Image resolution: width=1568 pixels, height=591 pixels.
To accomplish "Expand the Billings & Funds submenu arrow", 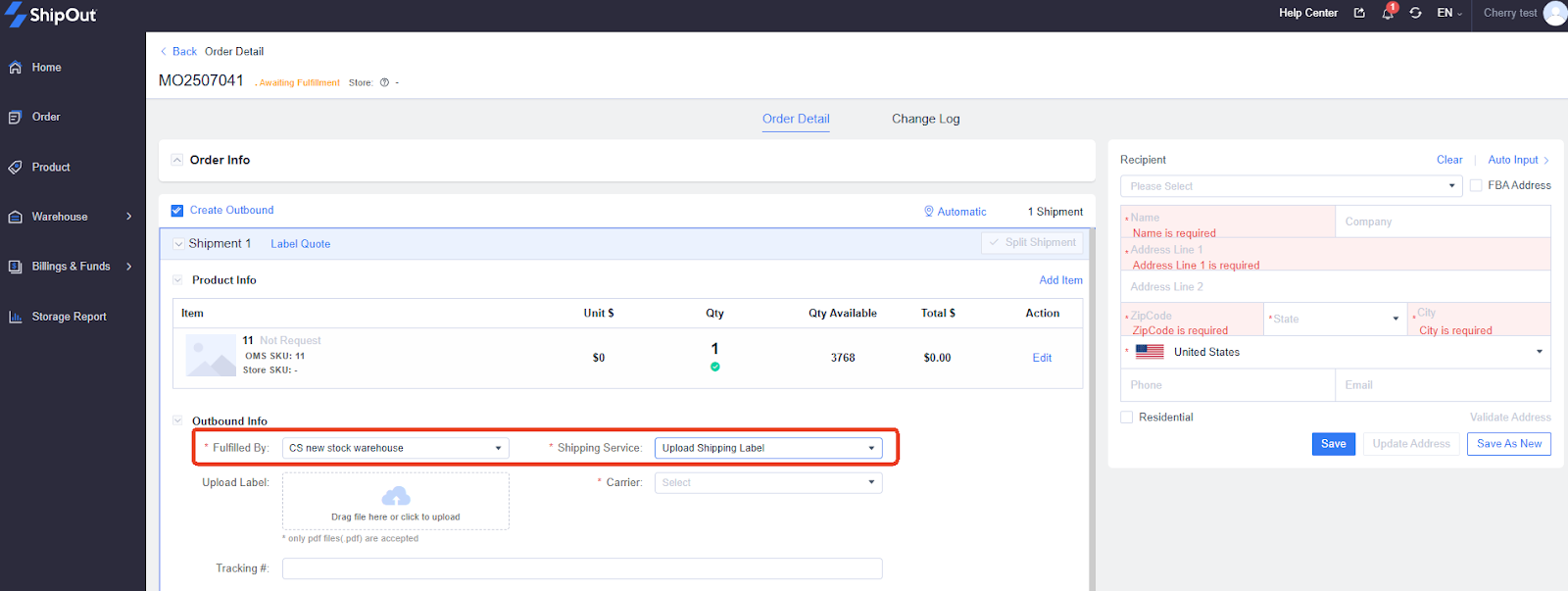I will coord(129,267).
